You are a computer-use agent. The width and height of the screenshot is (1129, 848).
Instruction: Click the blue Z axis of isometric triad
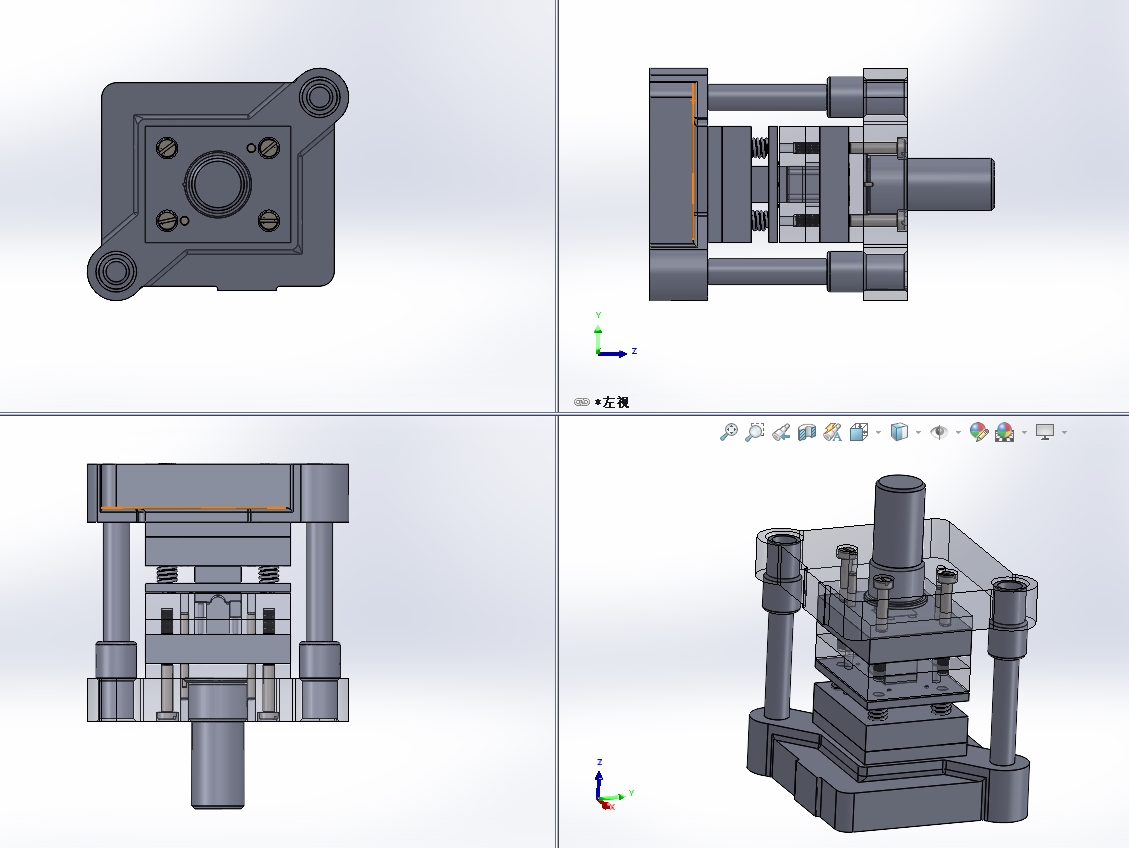tap(599, 784)
